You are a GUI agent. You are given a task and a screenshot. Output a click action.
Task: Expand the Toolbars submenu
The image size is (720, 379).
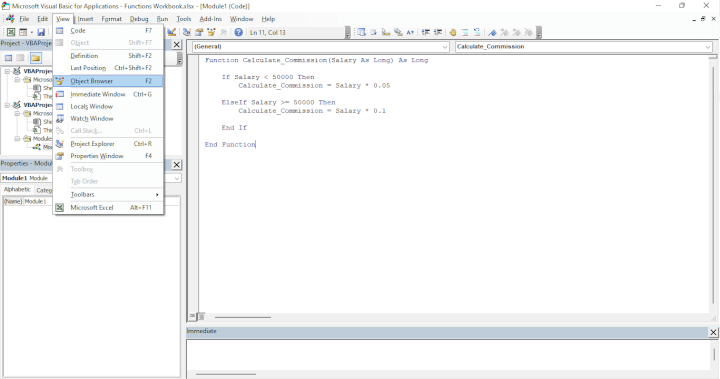point(108,194)
